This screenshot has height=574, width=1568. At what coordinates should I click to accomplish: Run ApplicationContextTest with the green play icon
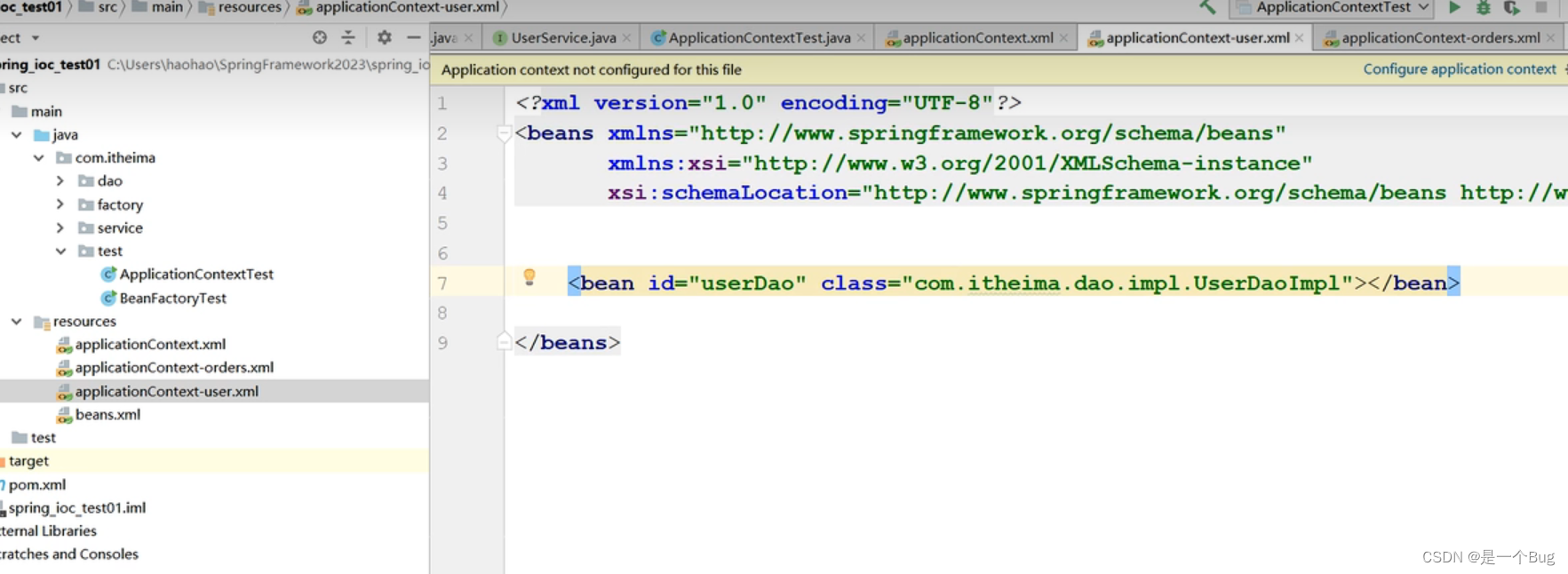click(1454, 7)
